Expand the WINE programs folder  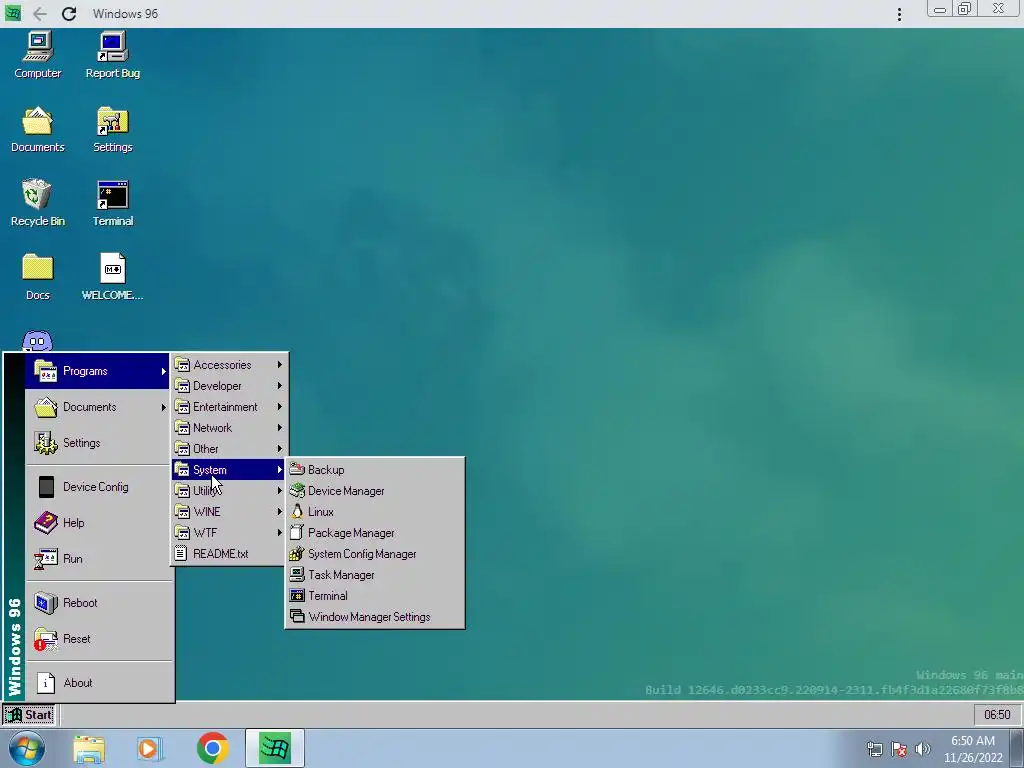(x=229, y=511)
